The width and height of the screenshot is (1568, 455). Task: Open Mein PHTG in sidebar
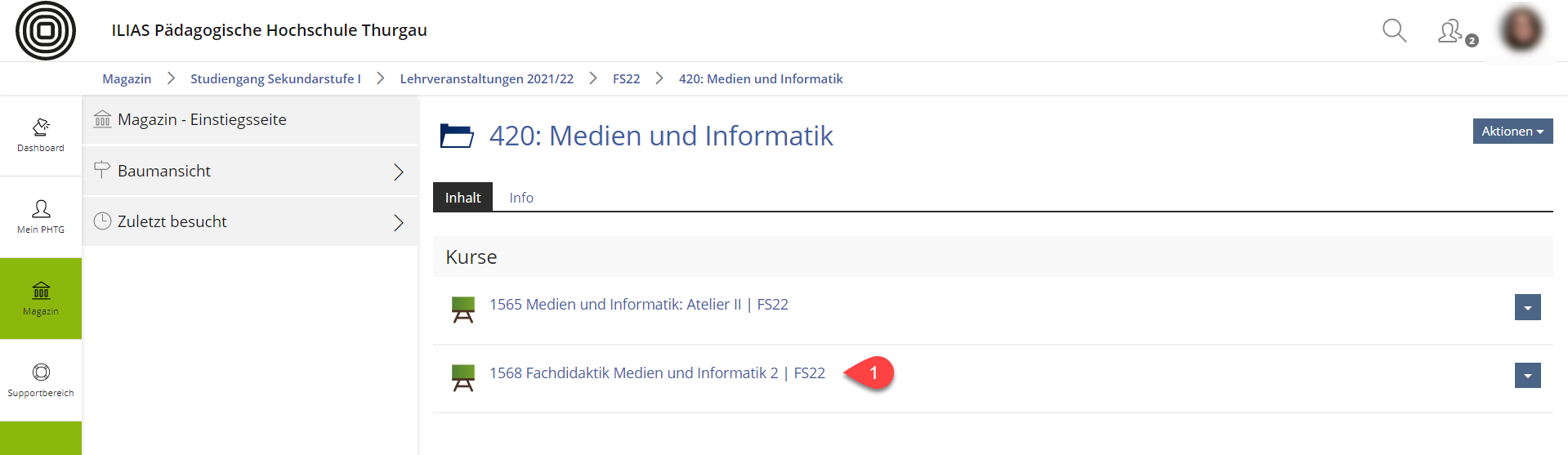coord(41,216)
